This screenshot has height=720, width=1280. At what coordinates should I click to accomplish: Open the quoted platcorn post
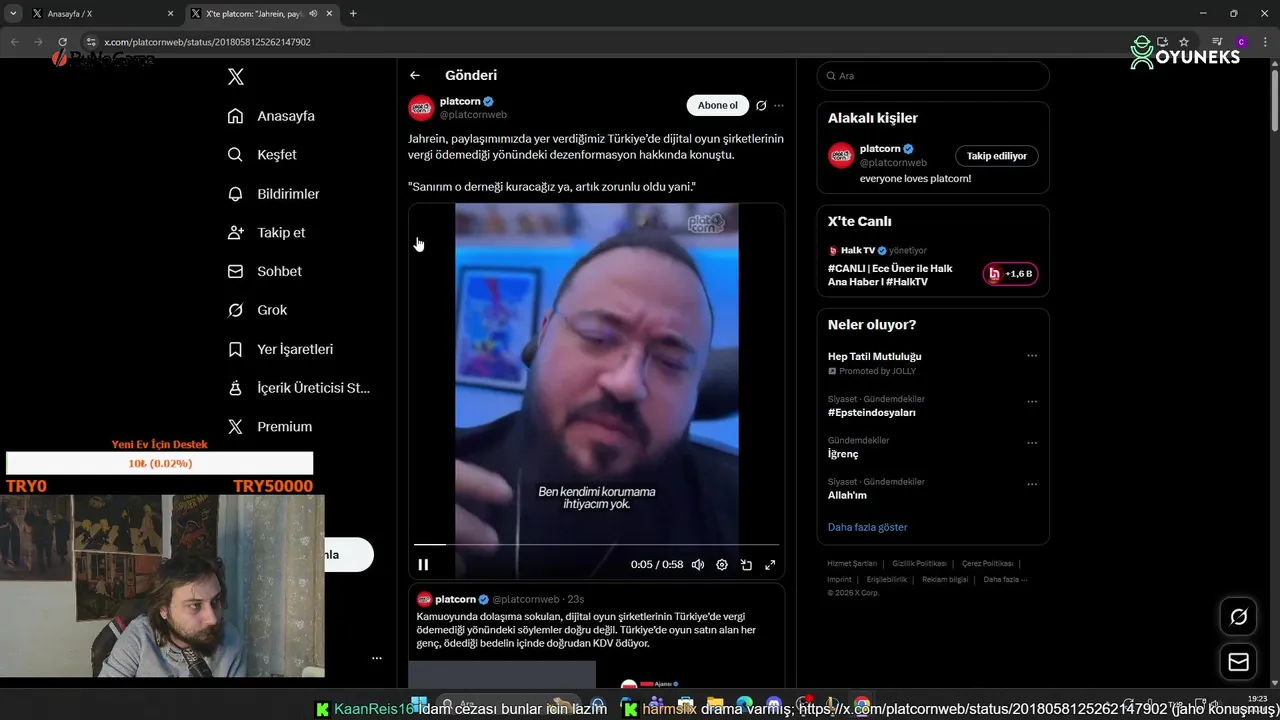(596, 636)
